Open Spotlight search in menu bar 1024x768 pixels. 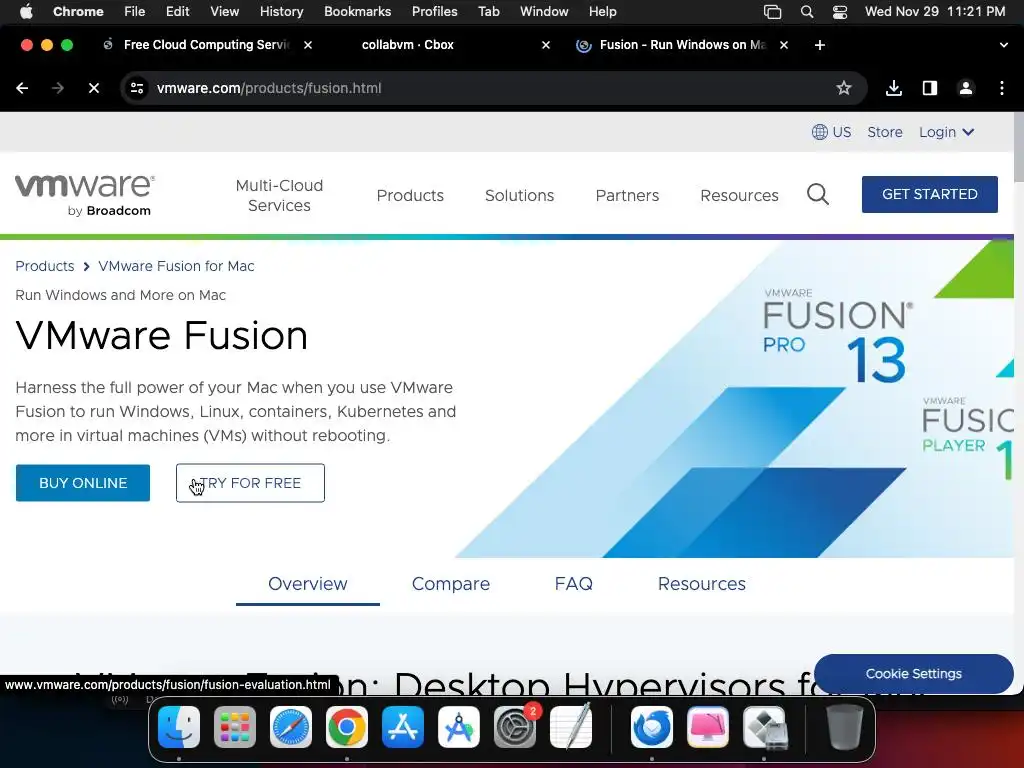[x=807, y=11]
